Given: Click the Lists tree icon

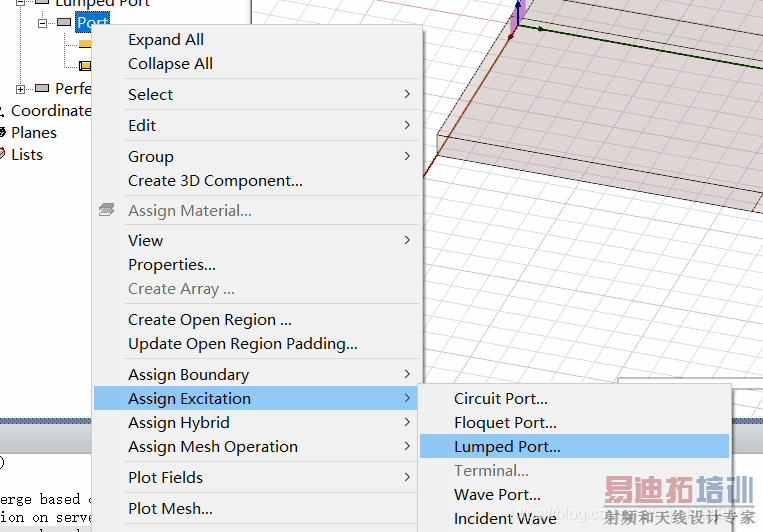Looking at the screenshot, I should tap(3, 155).
